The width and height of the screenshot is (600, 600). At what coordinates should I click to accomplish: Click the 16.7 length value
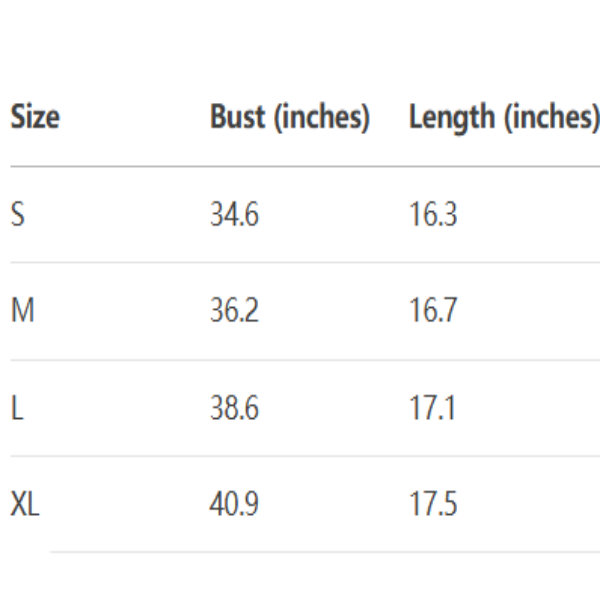433,312
